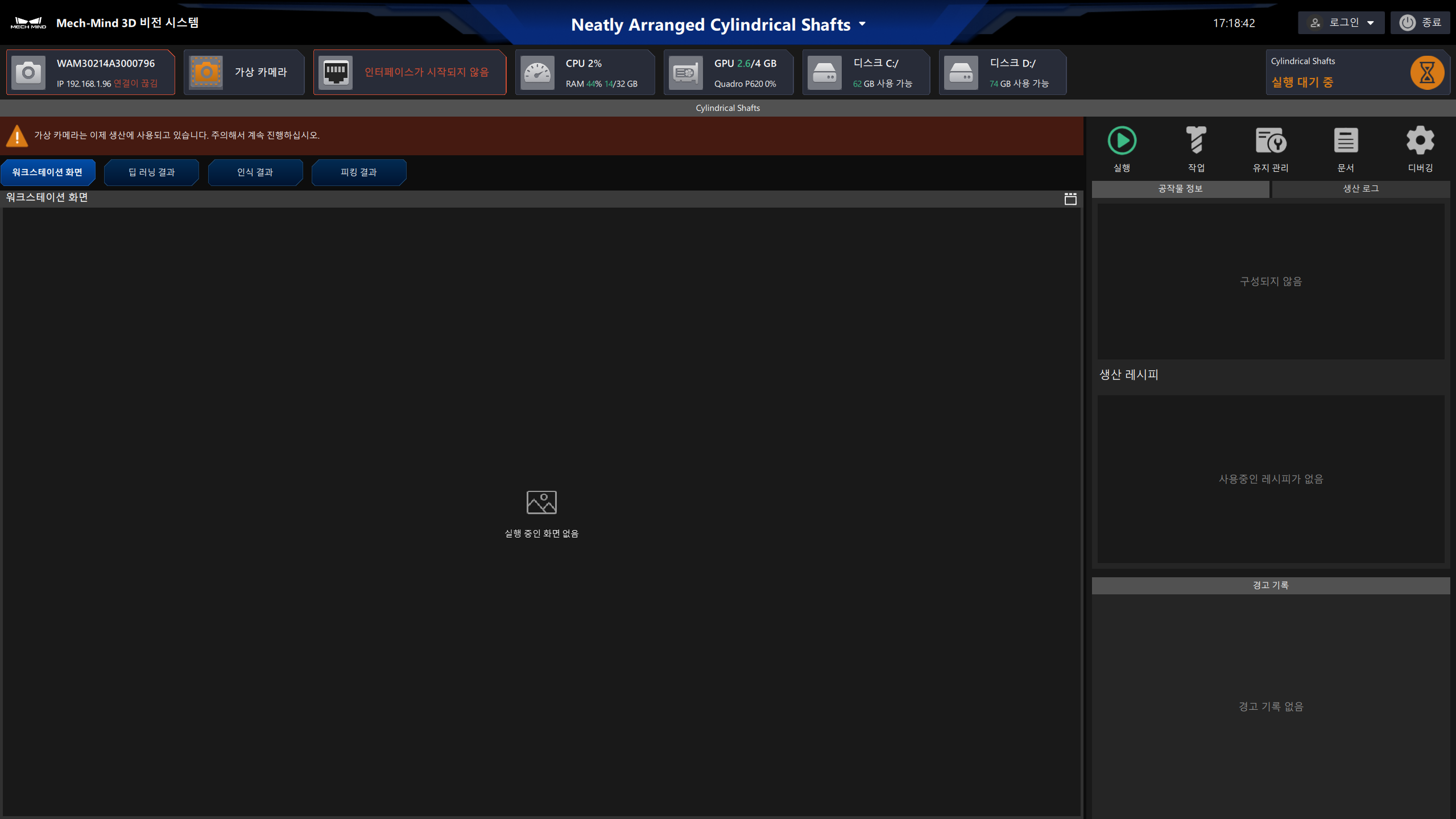Click the warning triangle icon
This screenshot has height=819, width=1456.
click(17, 136)
